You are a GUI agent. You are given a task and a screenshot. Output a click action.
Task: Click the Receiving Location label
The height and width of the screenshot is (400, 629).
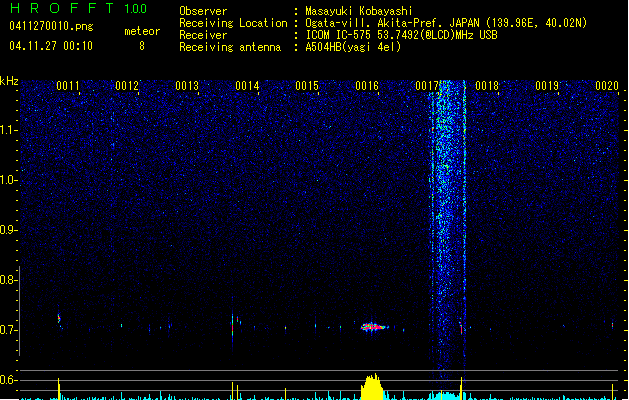coord(233,23)
